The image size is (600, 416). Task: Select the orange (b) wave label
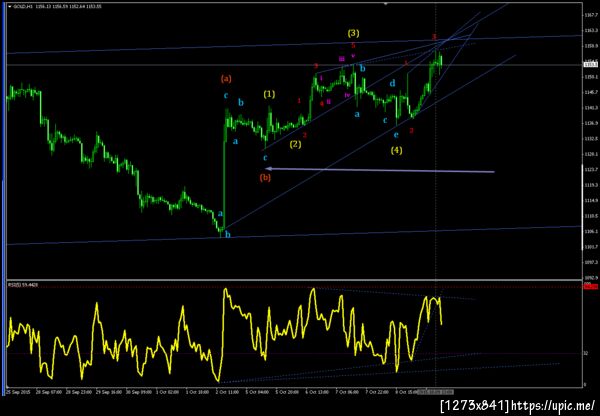pos(265,178)
